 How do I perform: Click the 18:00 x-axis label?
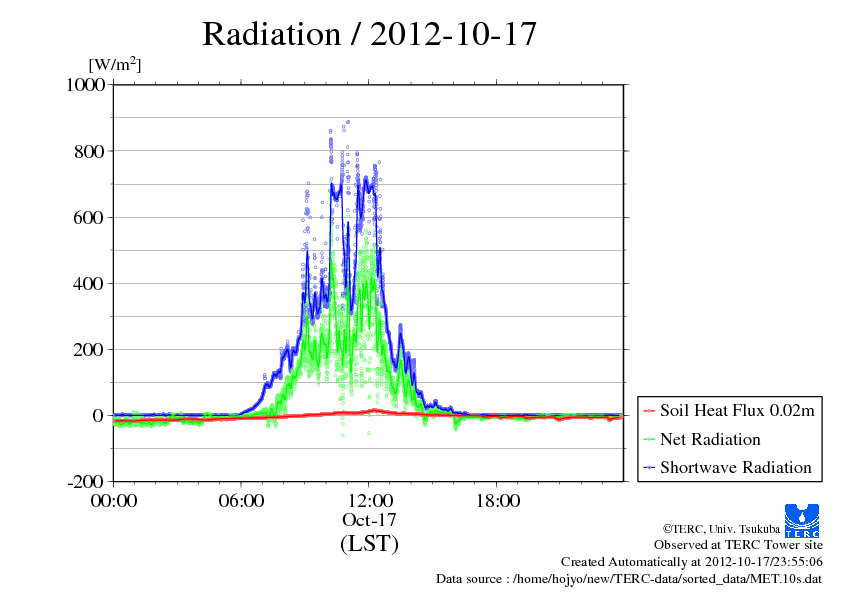[497, 500]
